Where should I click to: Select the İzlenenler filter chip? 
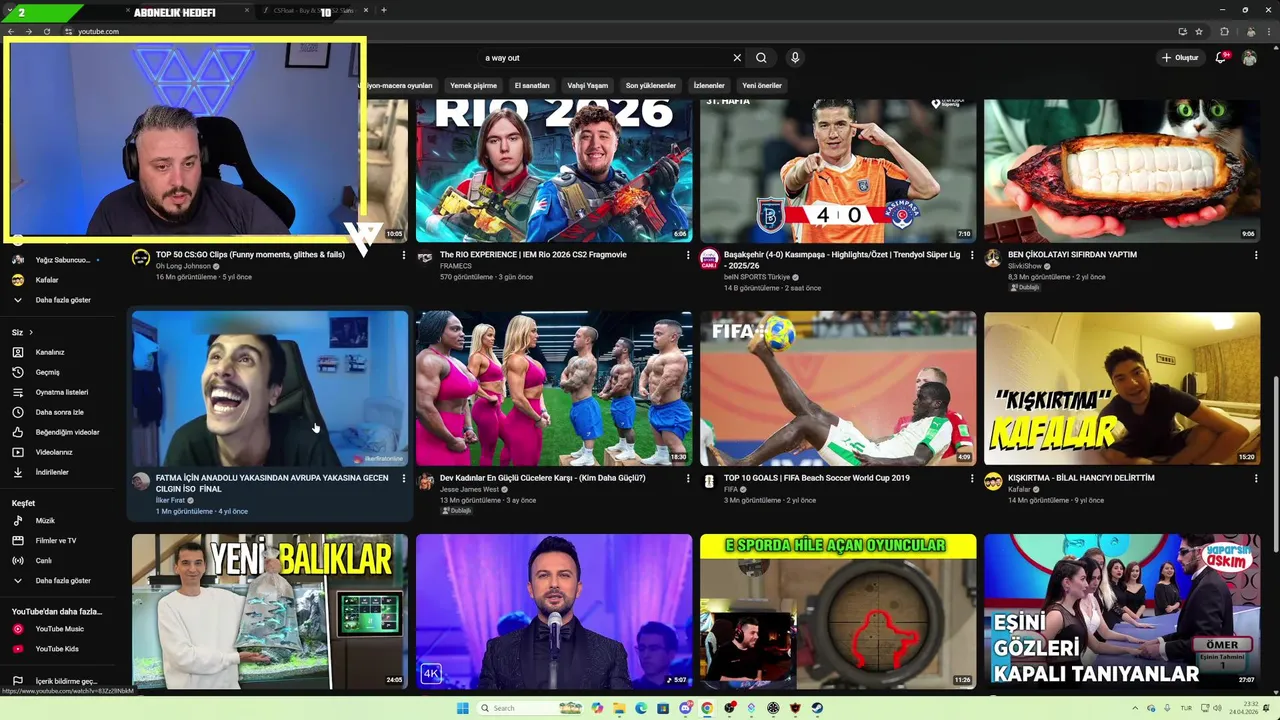point(709,86)
